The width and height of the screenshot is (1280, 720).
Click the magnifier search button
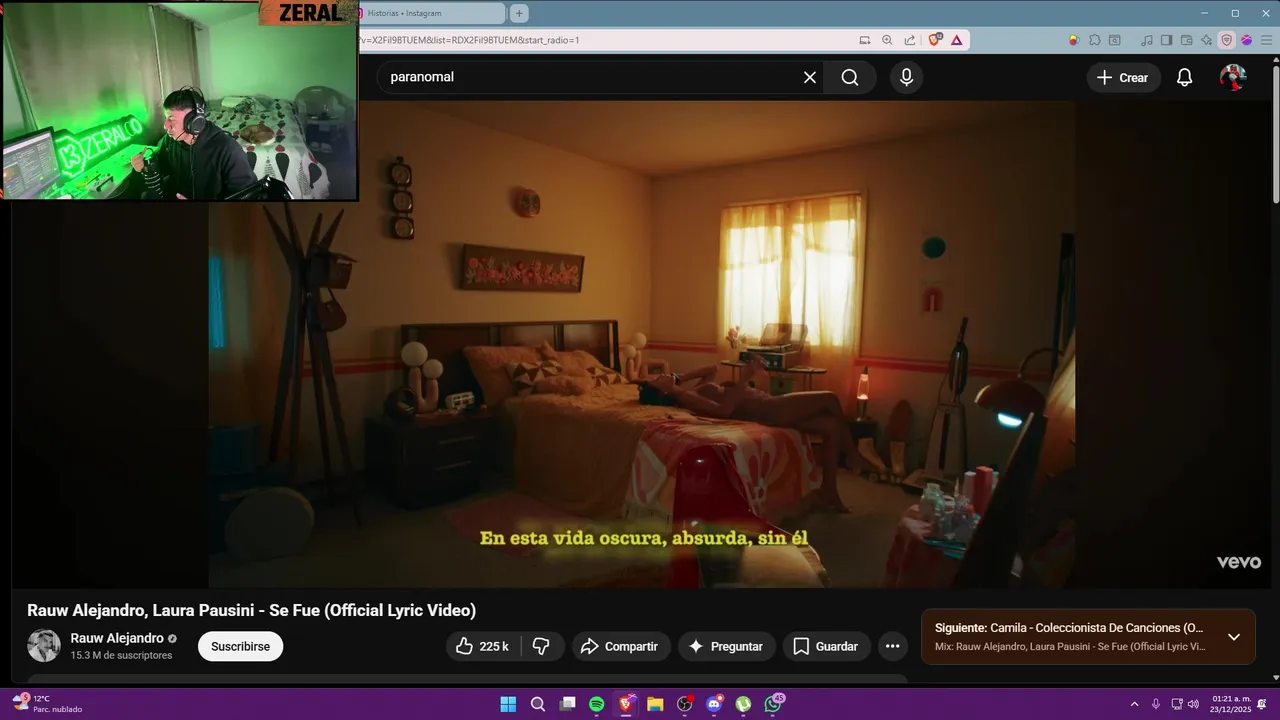850,77
